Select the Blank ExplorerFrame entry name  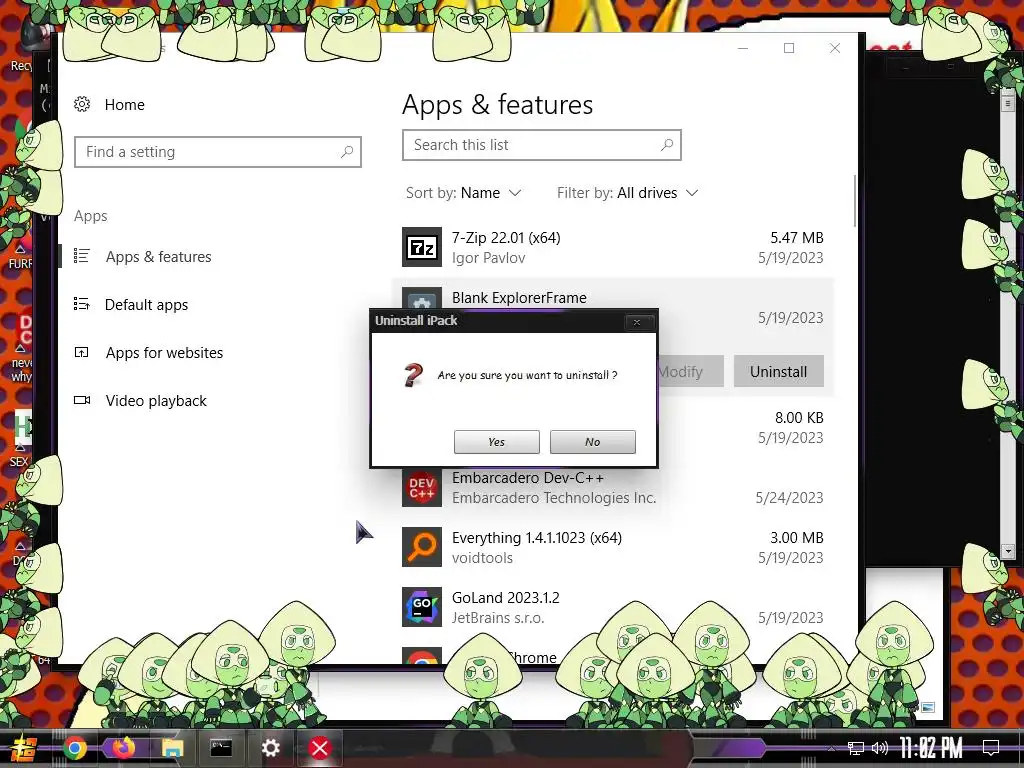(519, 298)
